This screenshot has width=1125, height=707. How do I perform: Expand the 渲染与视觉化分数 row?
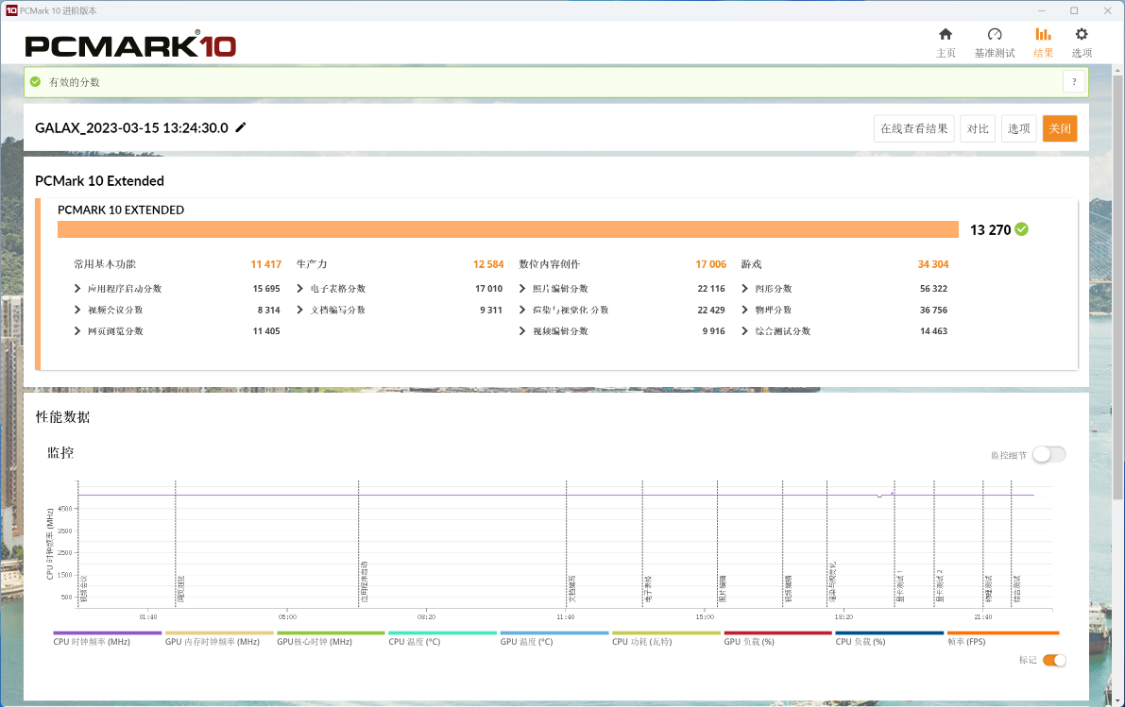(x=522, y=310)
